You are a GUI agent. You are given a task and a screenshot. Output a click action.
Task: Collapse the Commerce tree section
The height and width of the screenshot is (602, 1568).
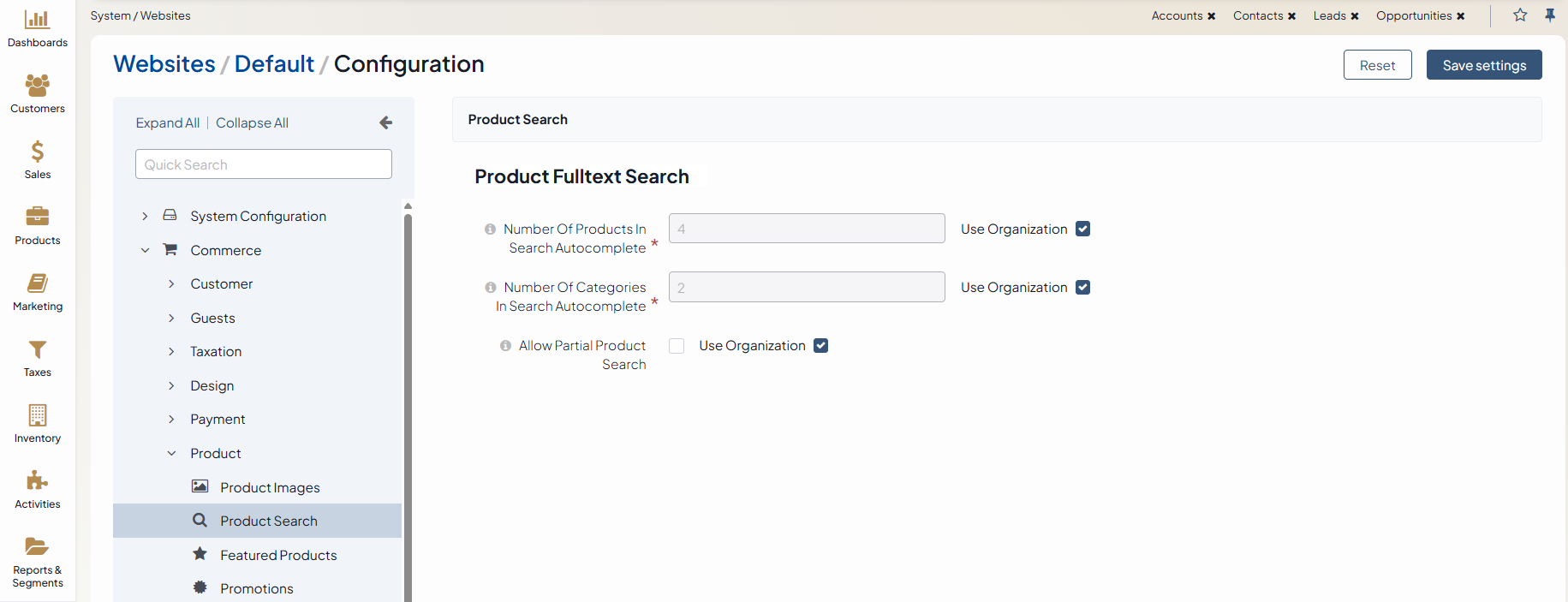point(145,250)
